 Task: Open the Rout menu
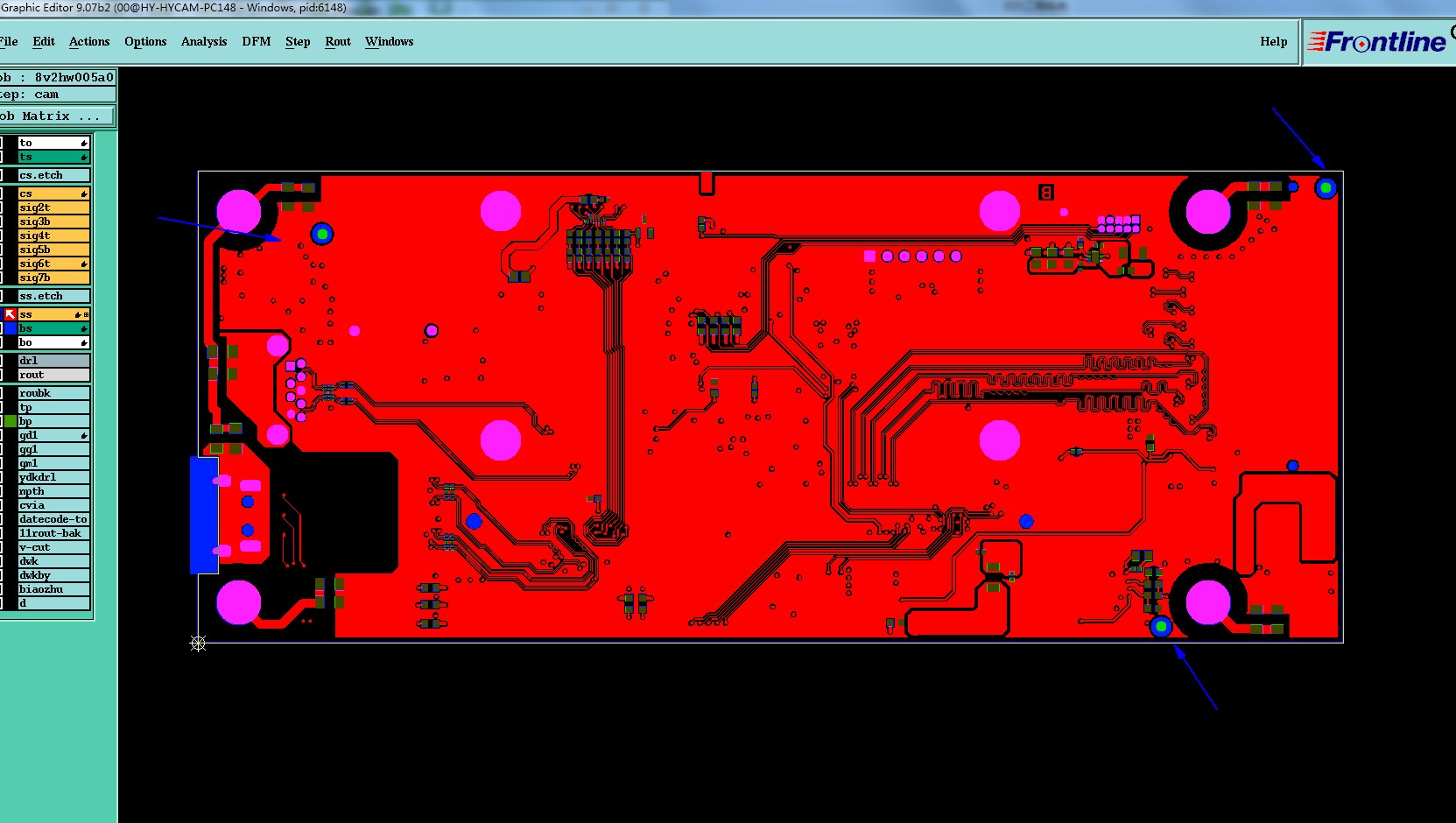(x=338, y=41)
